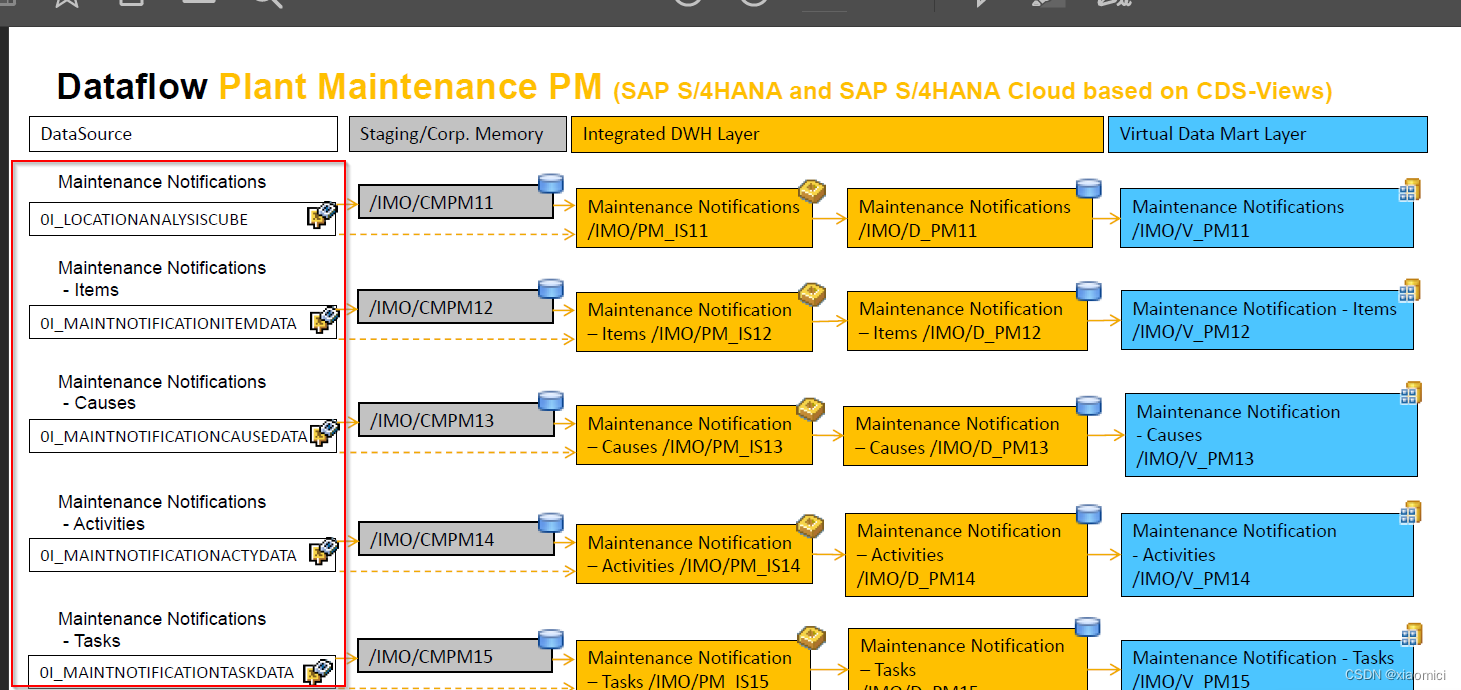Screen dimensions: 1461x690
Task: Select the 0I_MAINTNOTIFICATIONCAUSEDATA data source field
Action: tap(183, 436)
